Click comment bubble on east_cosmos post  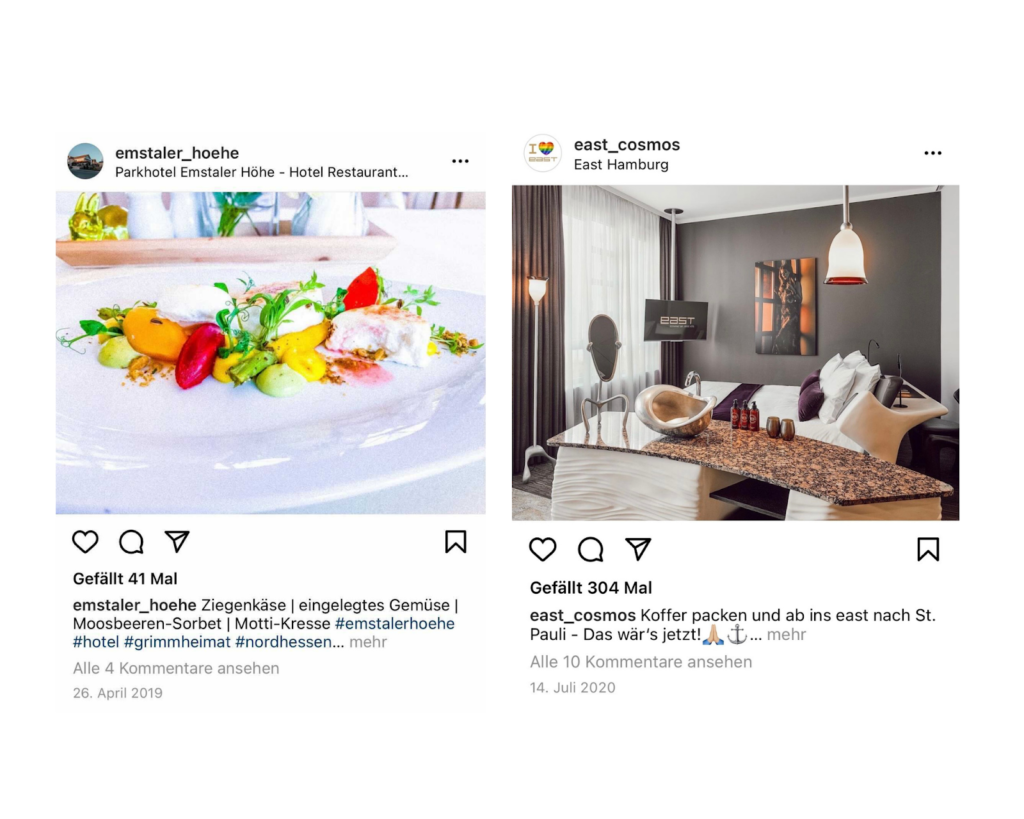pos(591,549)
